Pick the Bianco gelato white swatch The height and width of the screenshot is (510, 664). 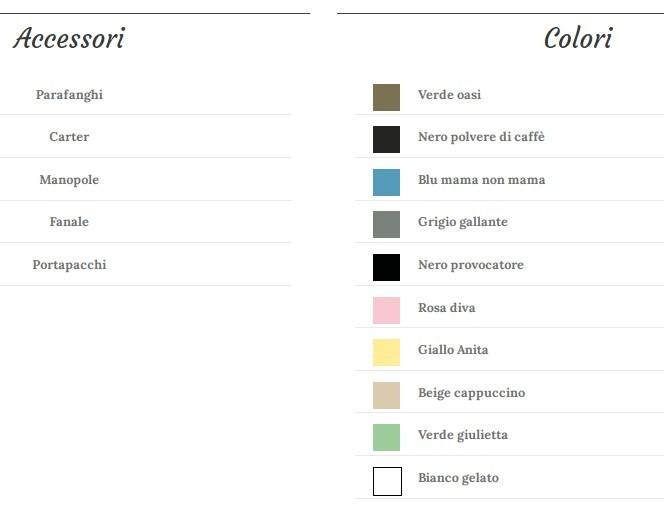point(387,481)
